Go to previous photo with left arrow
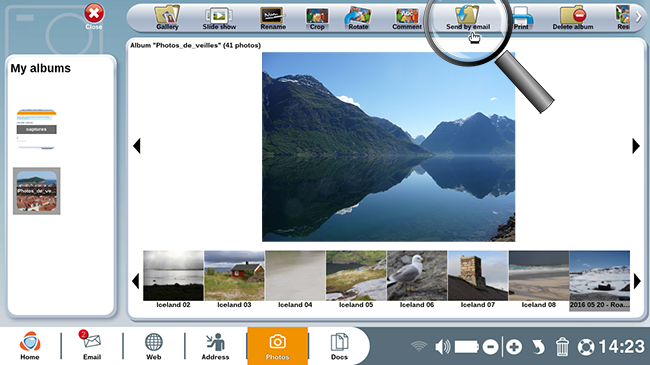This screenshot has height=365, width=650. click(137, 146)
